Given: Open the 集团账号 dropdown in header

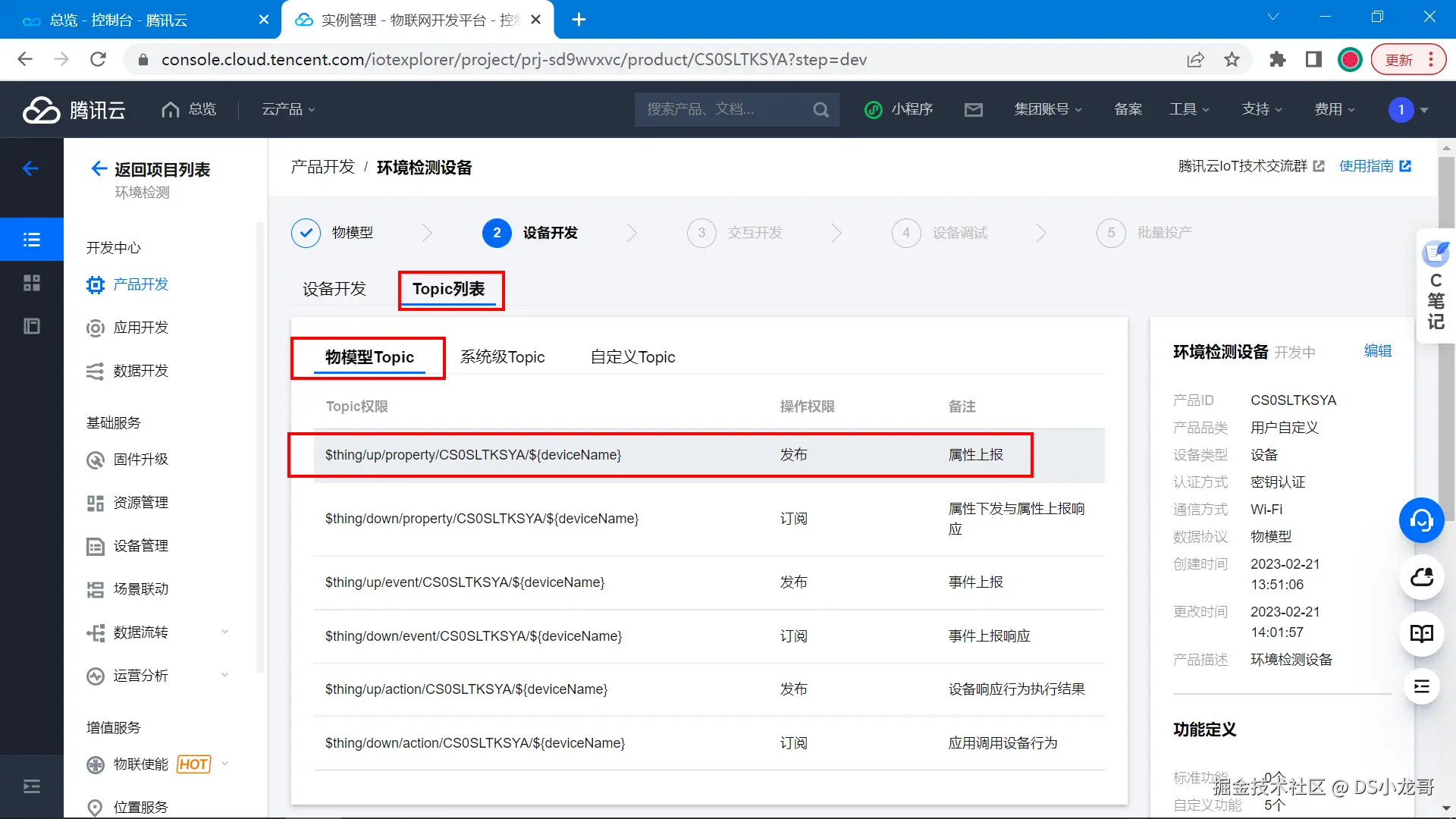Looking at the screenshot, I should pos(1047,110).
